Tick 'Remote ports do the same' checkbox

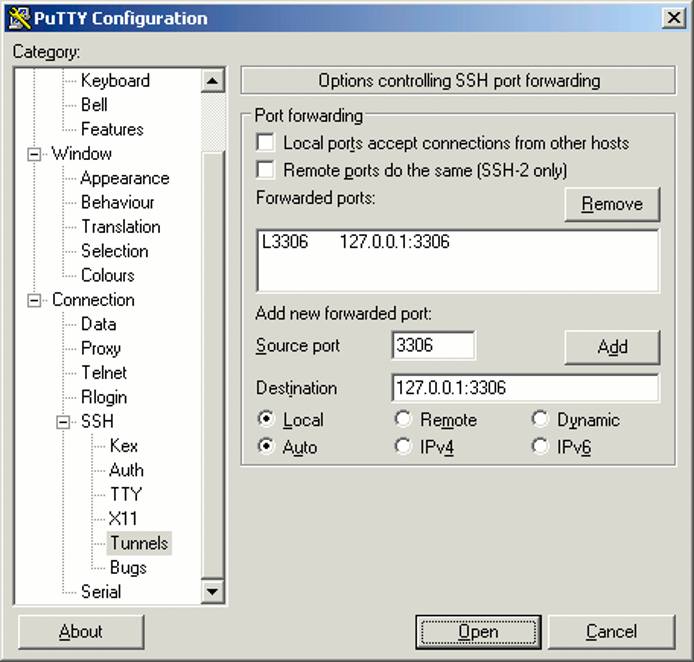266,170
